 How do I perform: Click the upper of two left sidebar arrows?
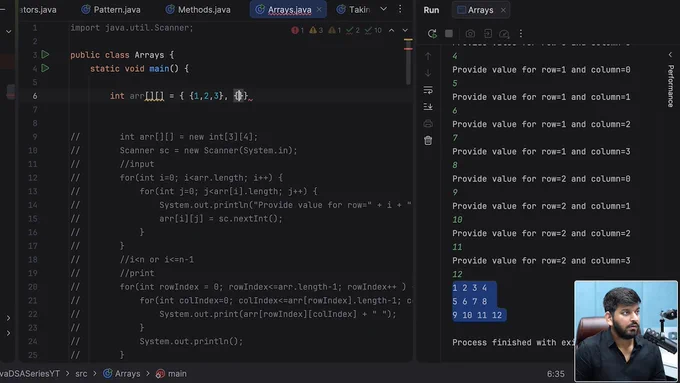tap(8, 318)
